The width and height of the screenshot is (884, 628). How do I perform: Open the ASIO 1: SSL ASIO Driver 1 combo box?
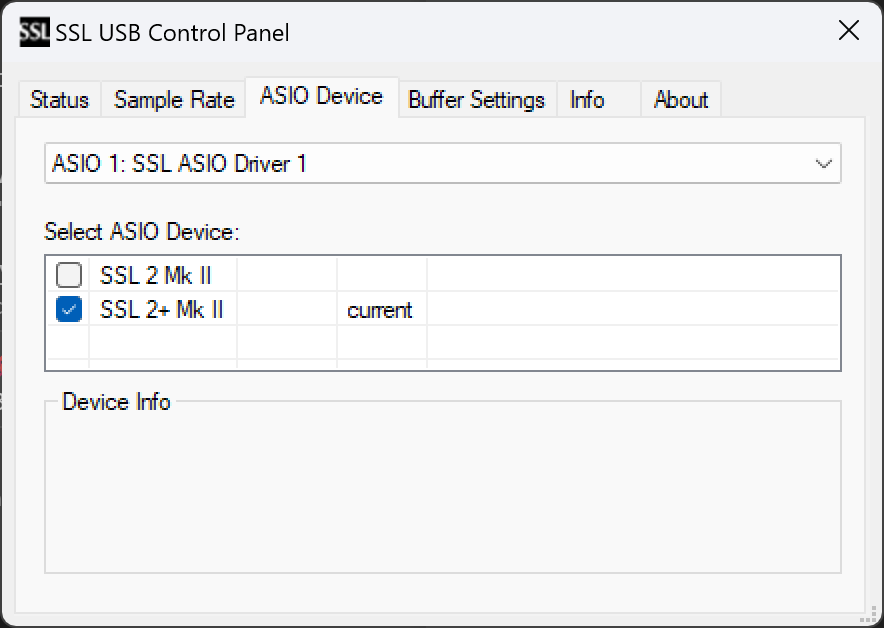(443, 163)
